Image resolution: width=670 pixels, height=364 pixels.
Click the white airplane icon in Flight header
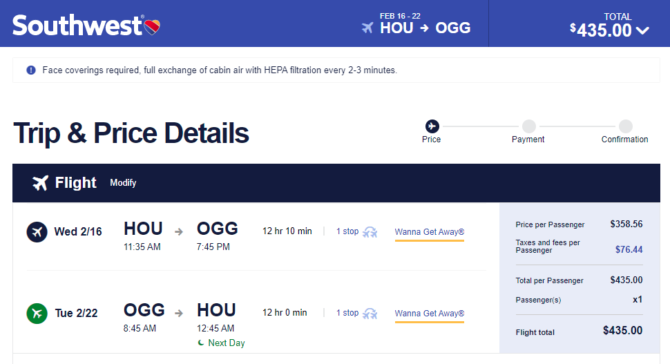click(41, 183)
